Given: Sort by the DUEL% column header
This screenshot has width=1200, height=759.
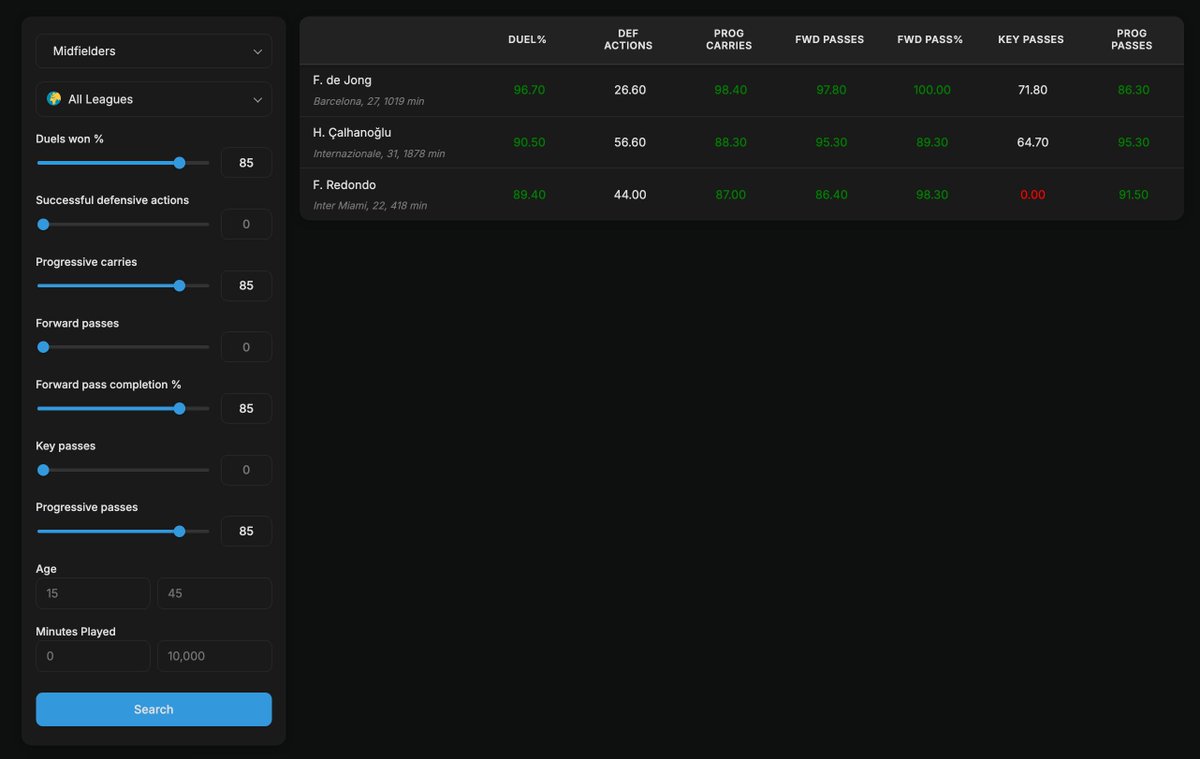Looking at the screenshot, I should pos(529,40).
